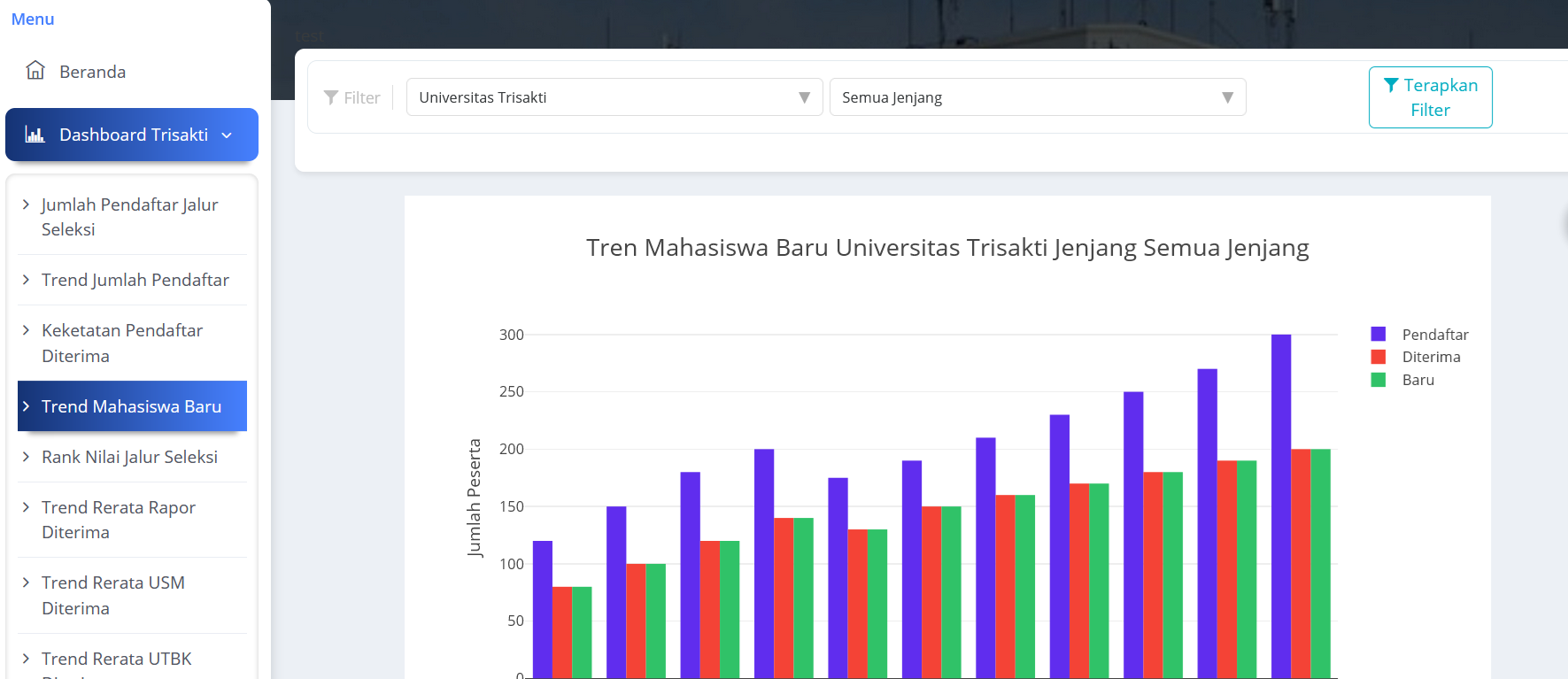This screenshot has width=1568, height=679.
Task: Expand chevron beside Keketatan Pendaftar Diterima
Action: (x=26, y=330)
